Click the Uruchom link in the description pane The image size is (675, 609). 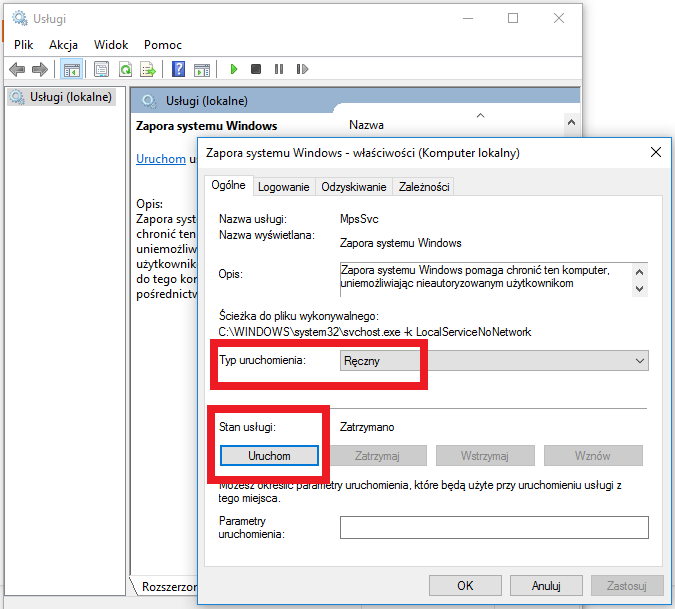click(161, 159)
